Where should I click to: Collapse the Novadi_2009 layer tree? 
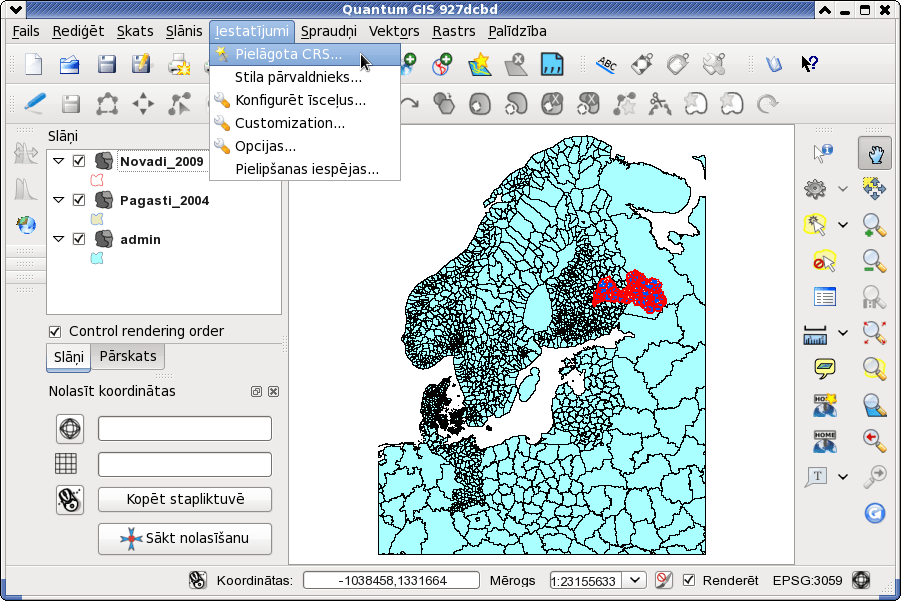click(59, 161)
